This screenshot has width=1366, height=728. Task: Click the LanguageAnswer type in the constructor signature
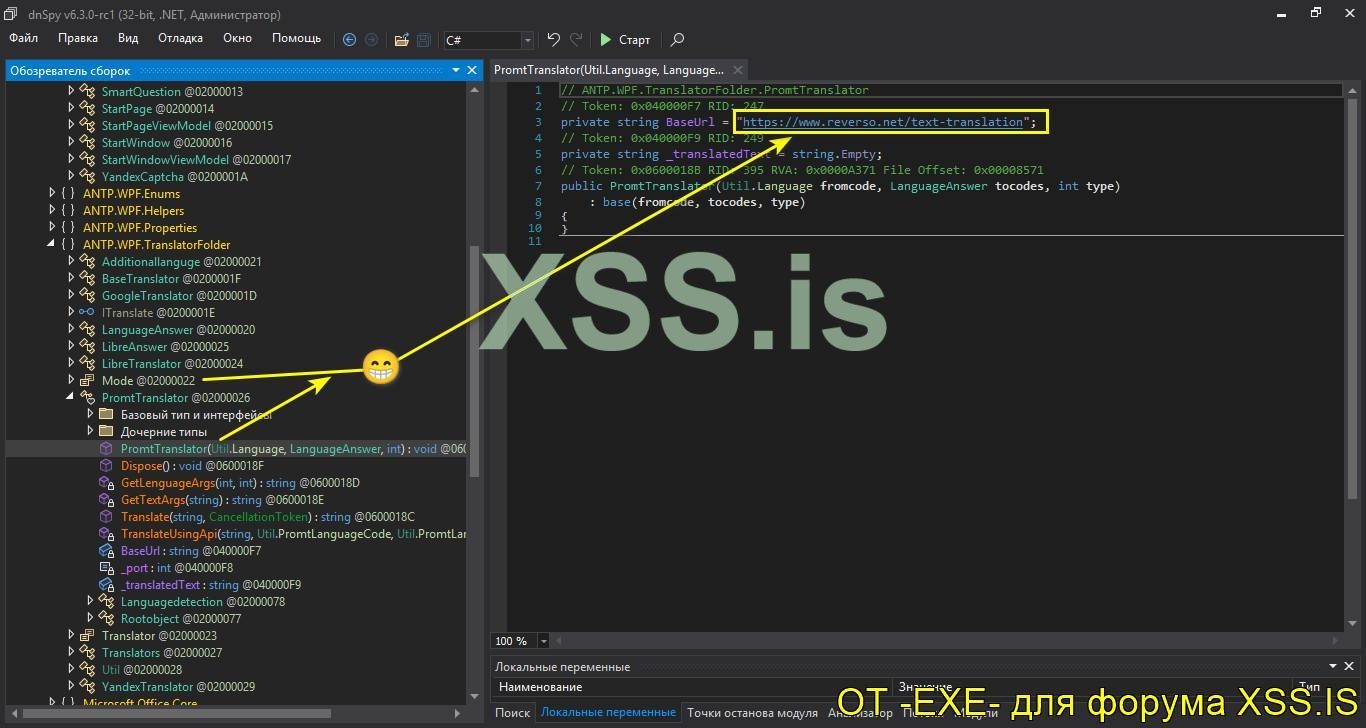click(x=939, y=186)
